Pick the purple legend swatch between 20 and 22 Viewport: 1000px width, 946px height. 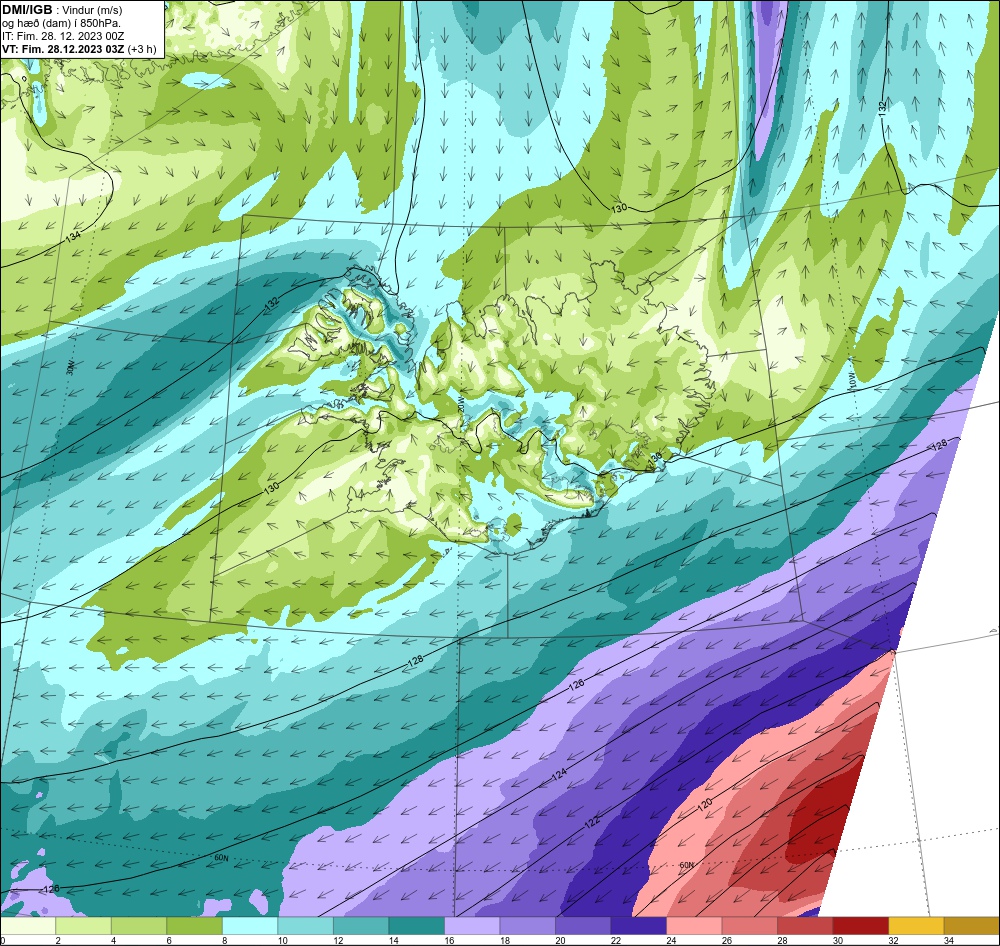[583, 926]
